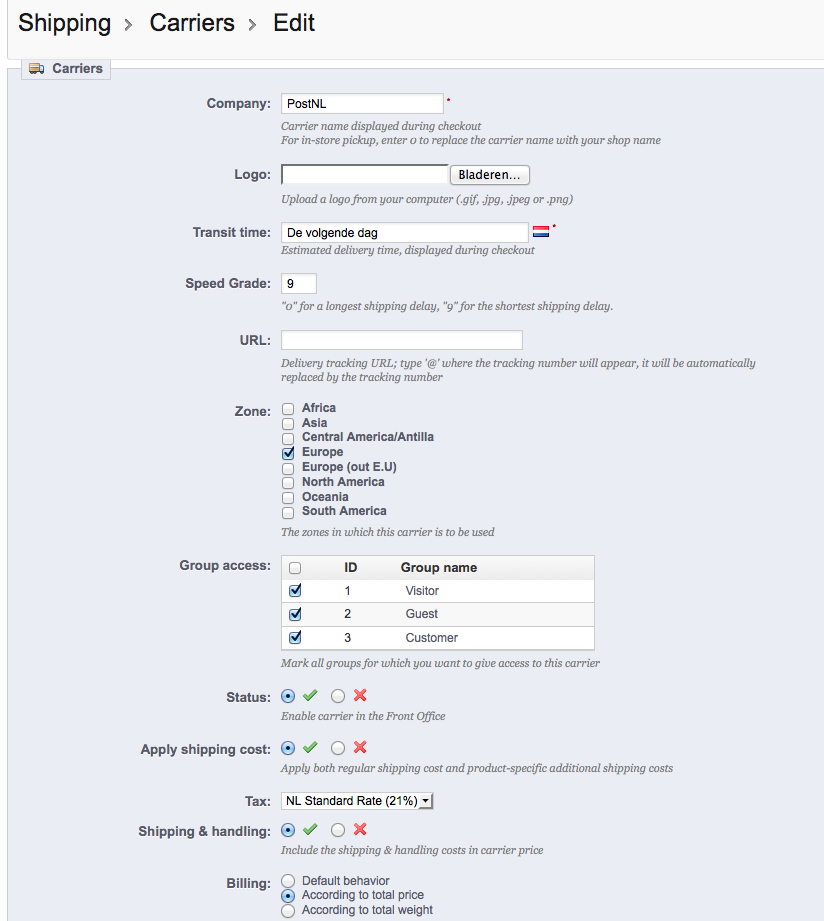Screen dimensions: 824x921
Task: Click the URL tracking input field
Action: click(x=402, y=340)
